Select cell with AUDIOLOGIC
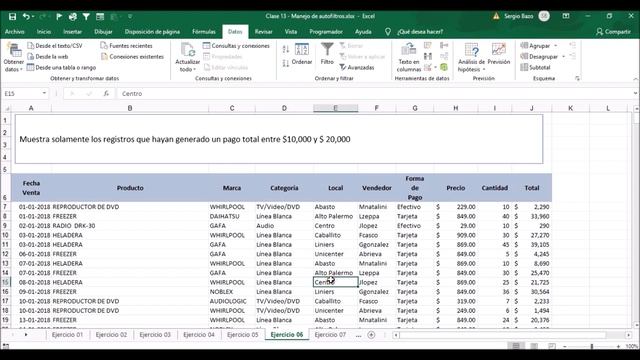 [232, 301]
